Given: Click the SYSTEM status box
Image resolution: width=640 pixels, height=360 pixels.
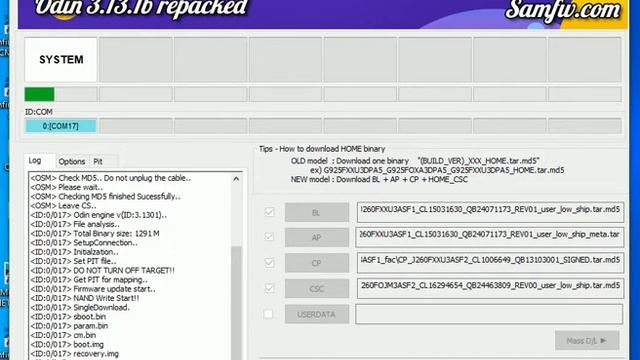Looking at the screenshot, I should coord(61,60).
